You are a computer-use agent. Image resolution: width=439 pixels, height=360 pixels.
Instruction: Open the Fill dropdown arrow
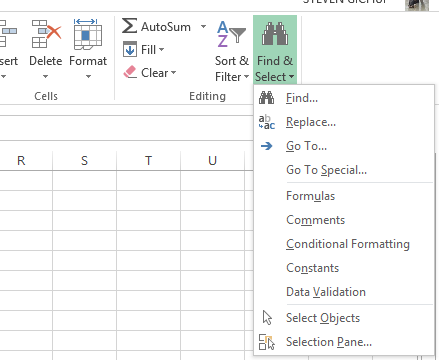coord(162,50)
